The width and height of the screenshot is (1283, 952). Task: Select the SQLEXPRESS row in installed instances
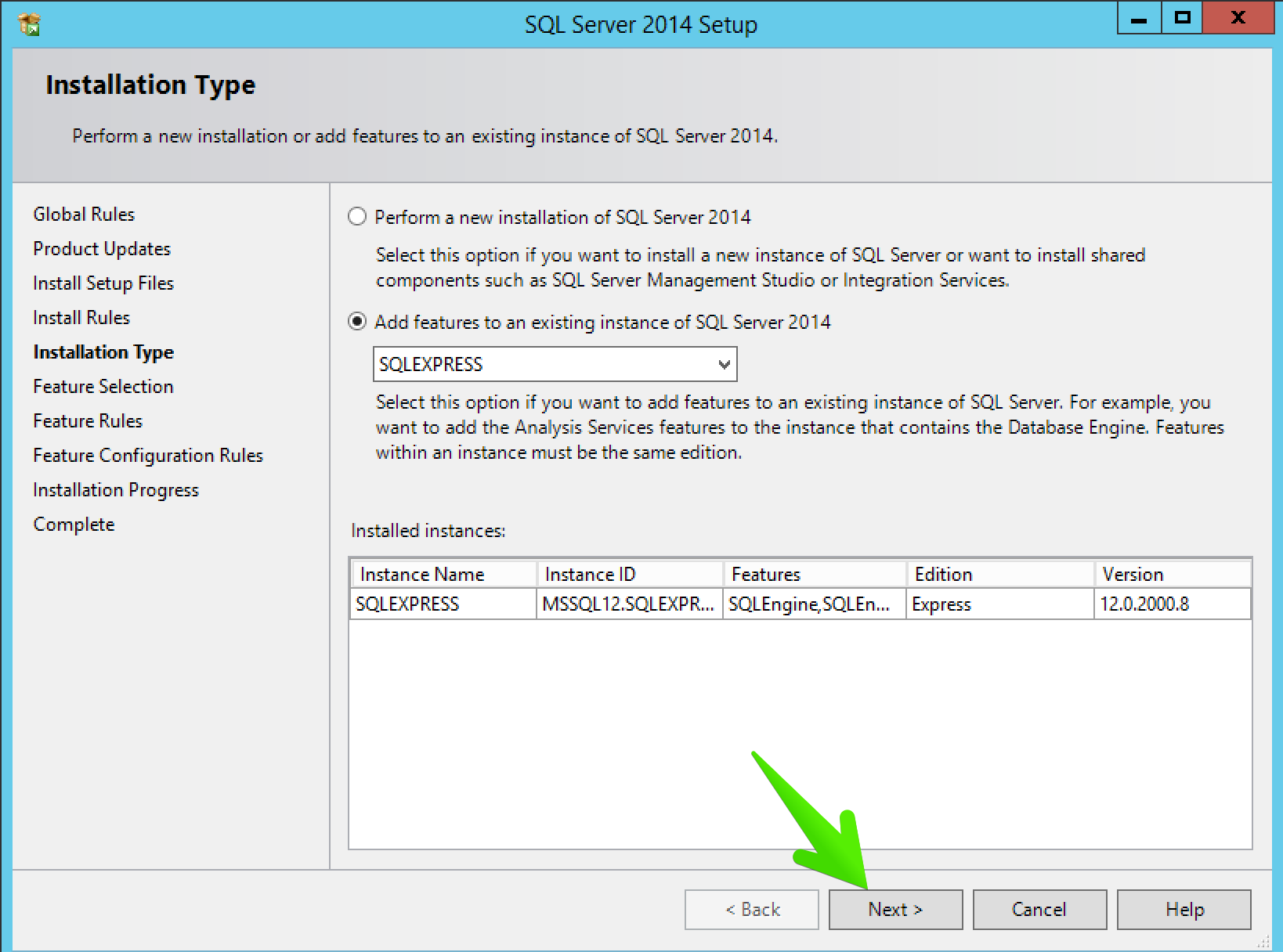[801, 604]
